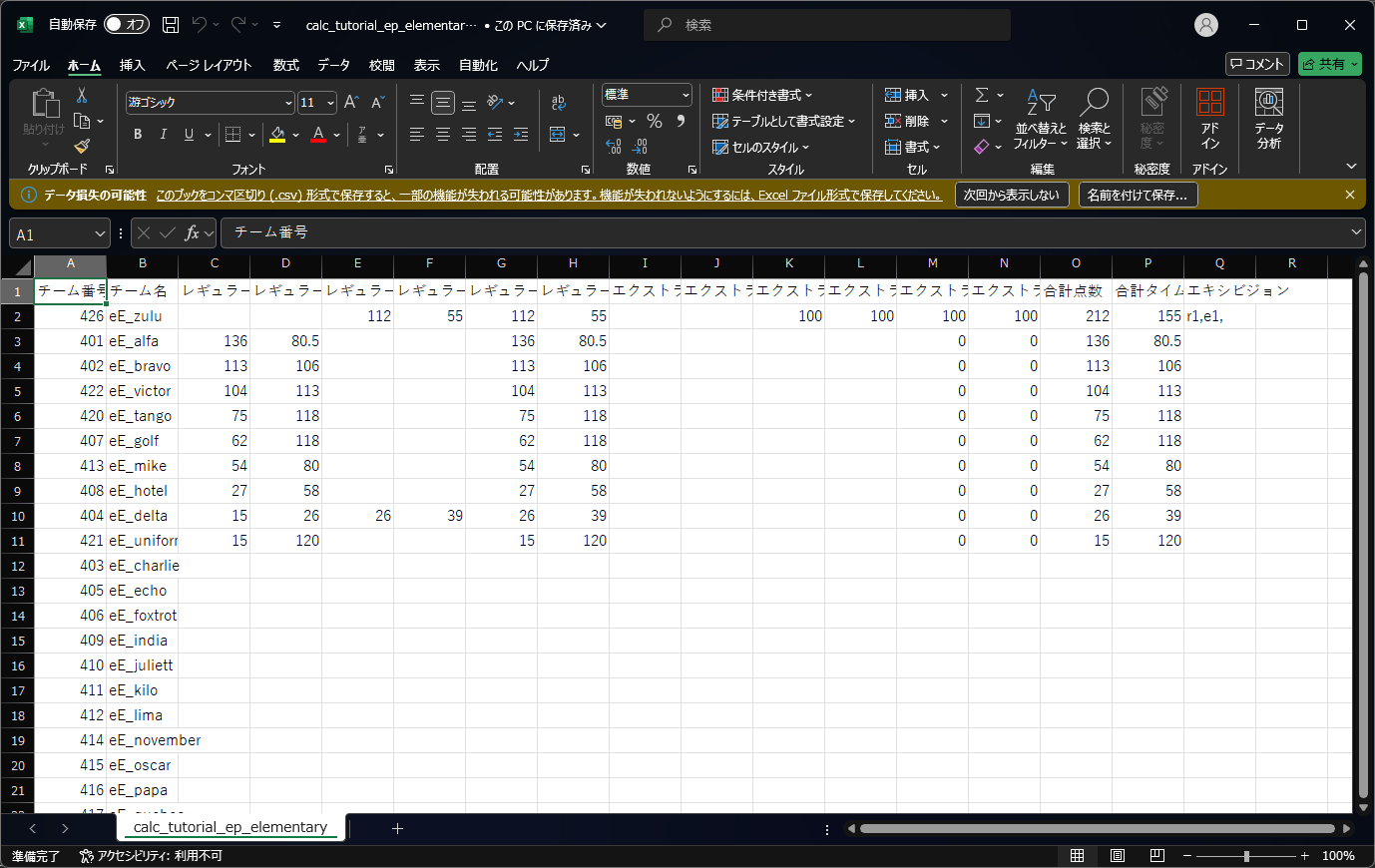The width and height of the screenshot is (1375, 868).
Task: Apply italic formatting
Action: pyautogui.click(x=163, y=134)
